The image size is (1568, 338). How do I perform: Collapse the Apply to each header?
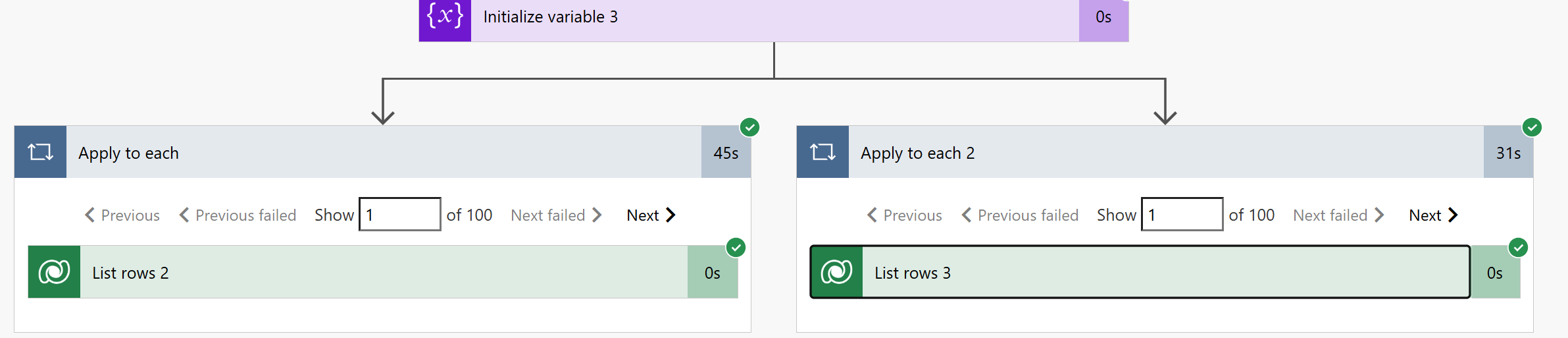382,152
